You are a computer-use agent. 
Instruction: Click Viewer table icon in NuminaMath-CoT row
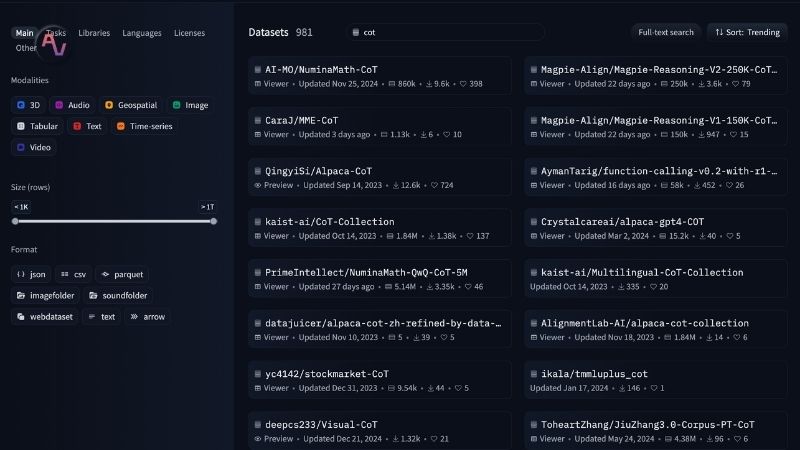pyautogui.click(x=258, y=84)
